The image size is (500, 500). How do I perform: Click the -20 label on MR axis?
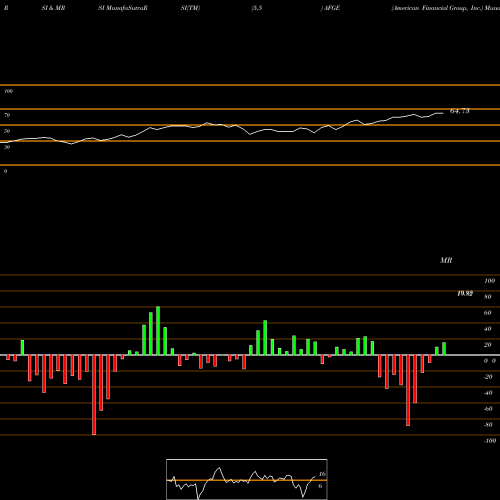[x=488, y=377]
